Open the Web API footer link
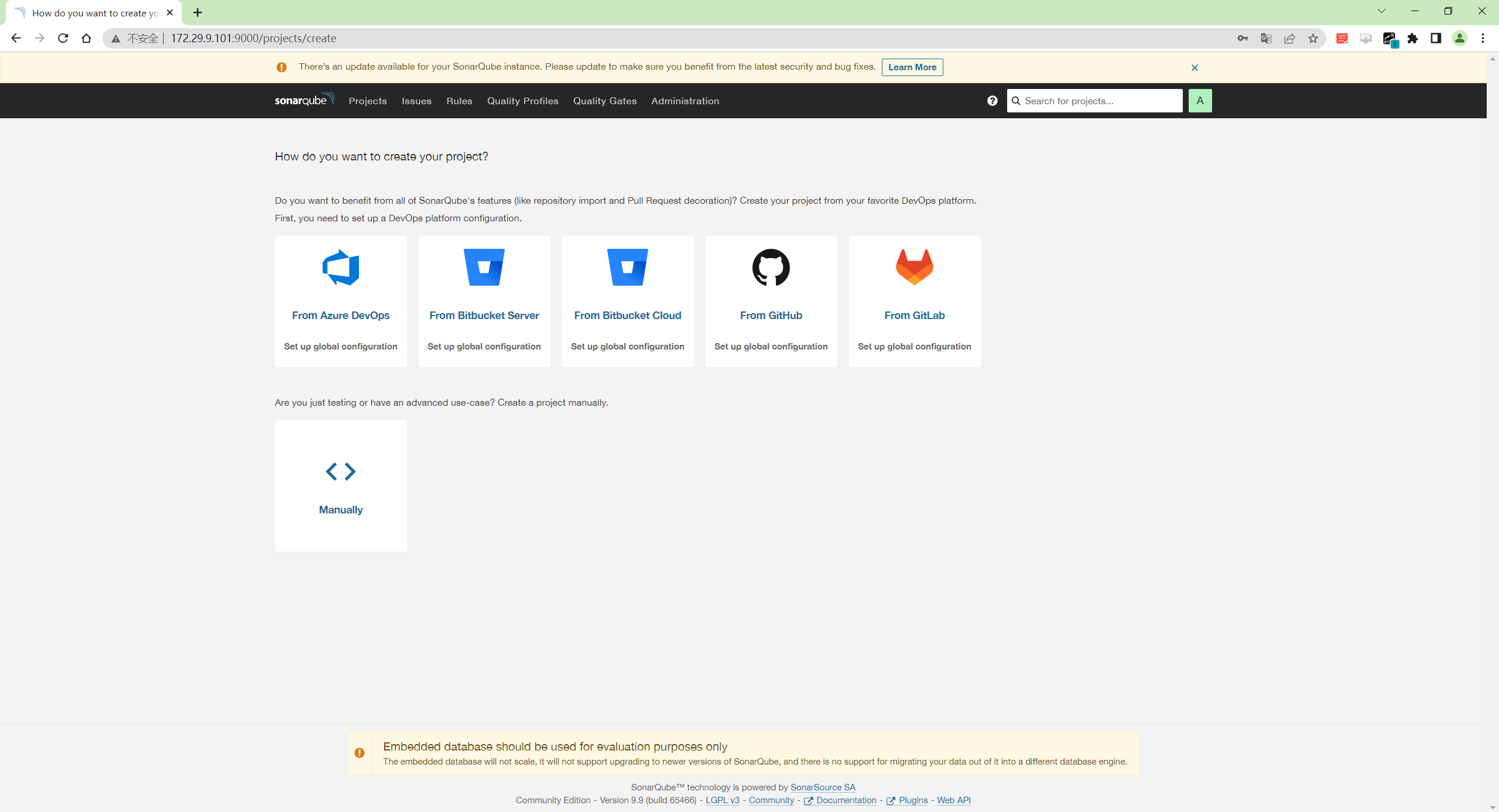This screenshot has width=1499, height=812. point(954,800)
